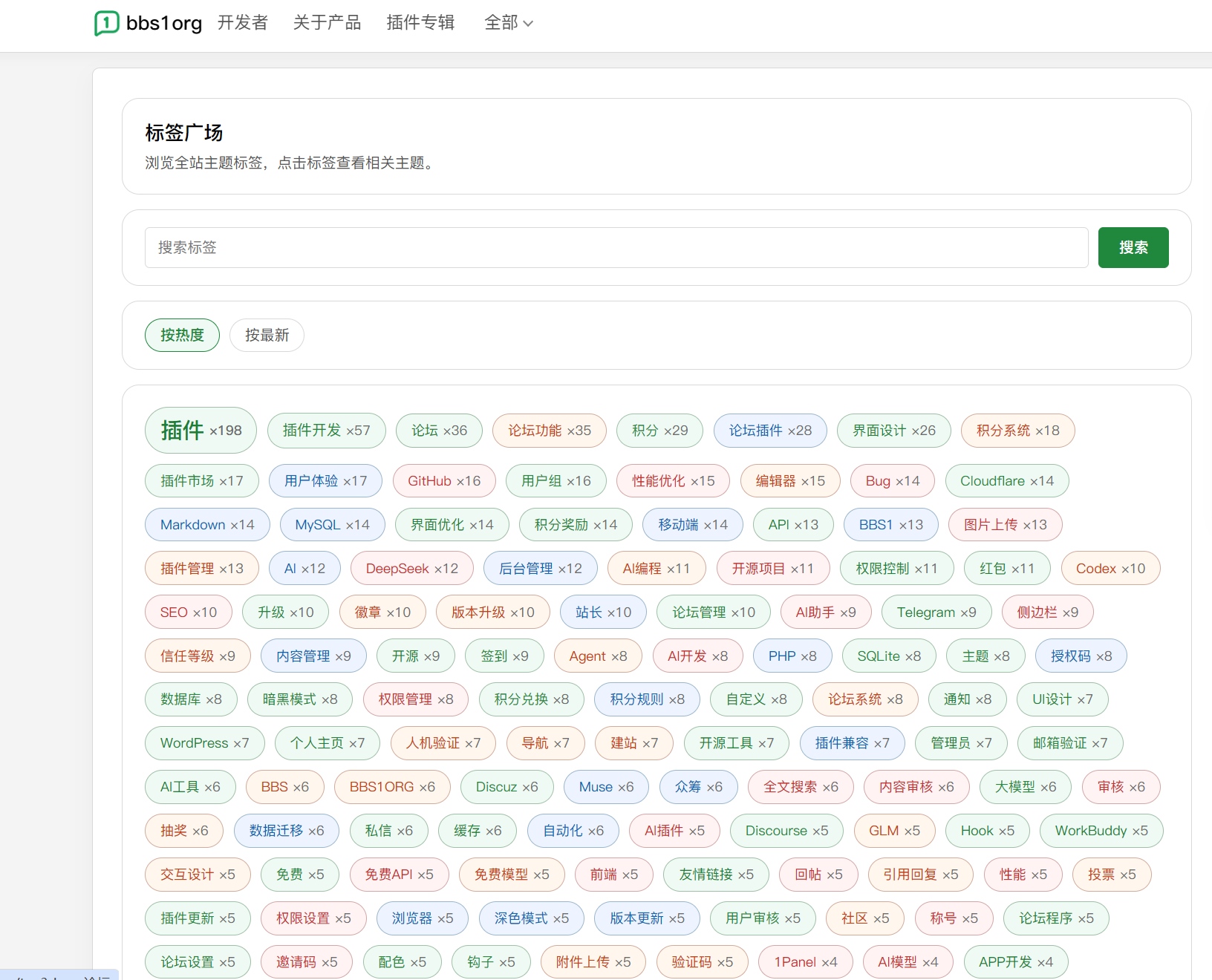
Task: Select the 积分系统 ×18 tag
Action: tap(1018, 431)
